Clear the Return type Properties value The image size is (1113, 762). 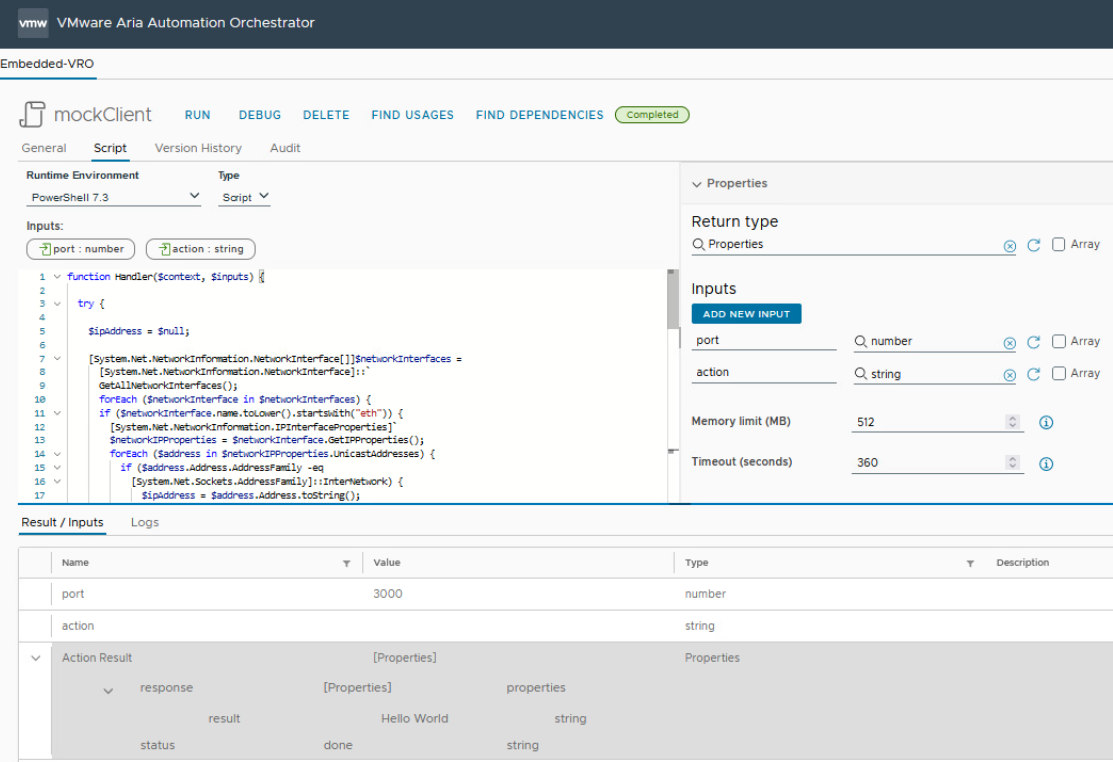click(1009, 245)
